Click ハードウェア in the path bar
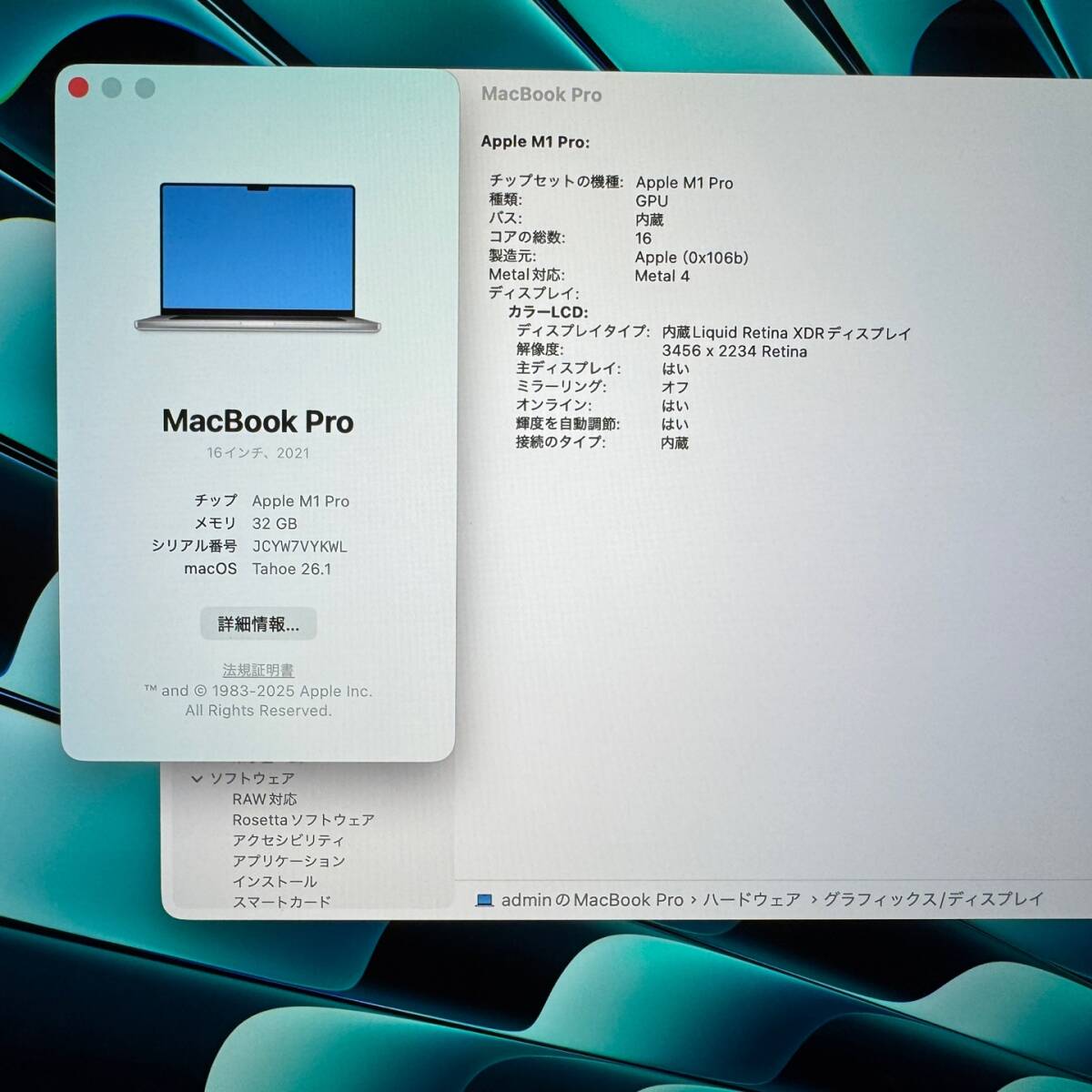The image size is (1092, 1092). pos(752,900)
